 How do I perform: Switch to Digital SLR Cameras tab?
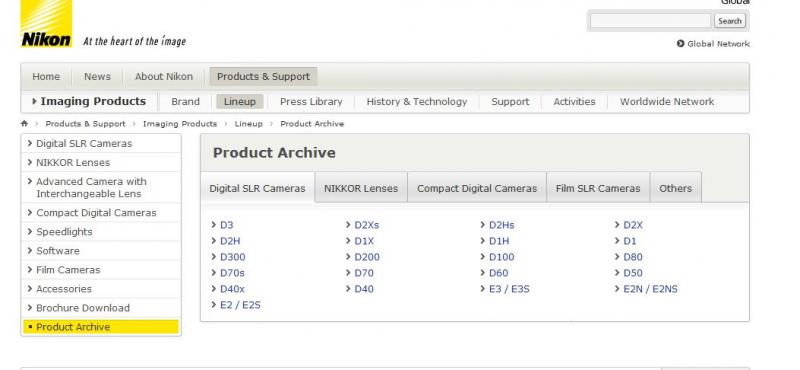pos(258,188)
